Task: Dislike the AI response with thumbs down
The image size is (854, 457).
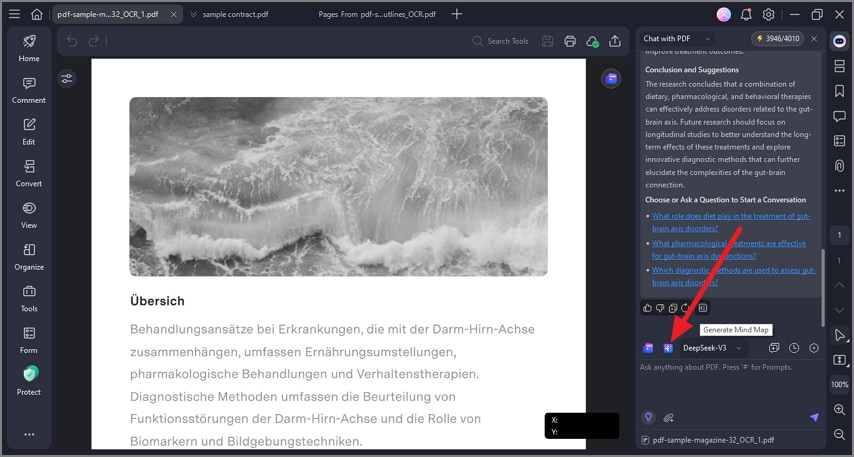Action: point(660,308)
